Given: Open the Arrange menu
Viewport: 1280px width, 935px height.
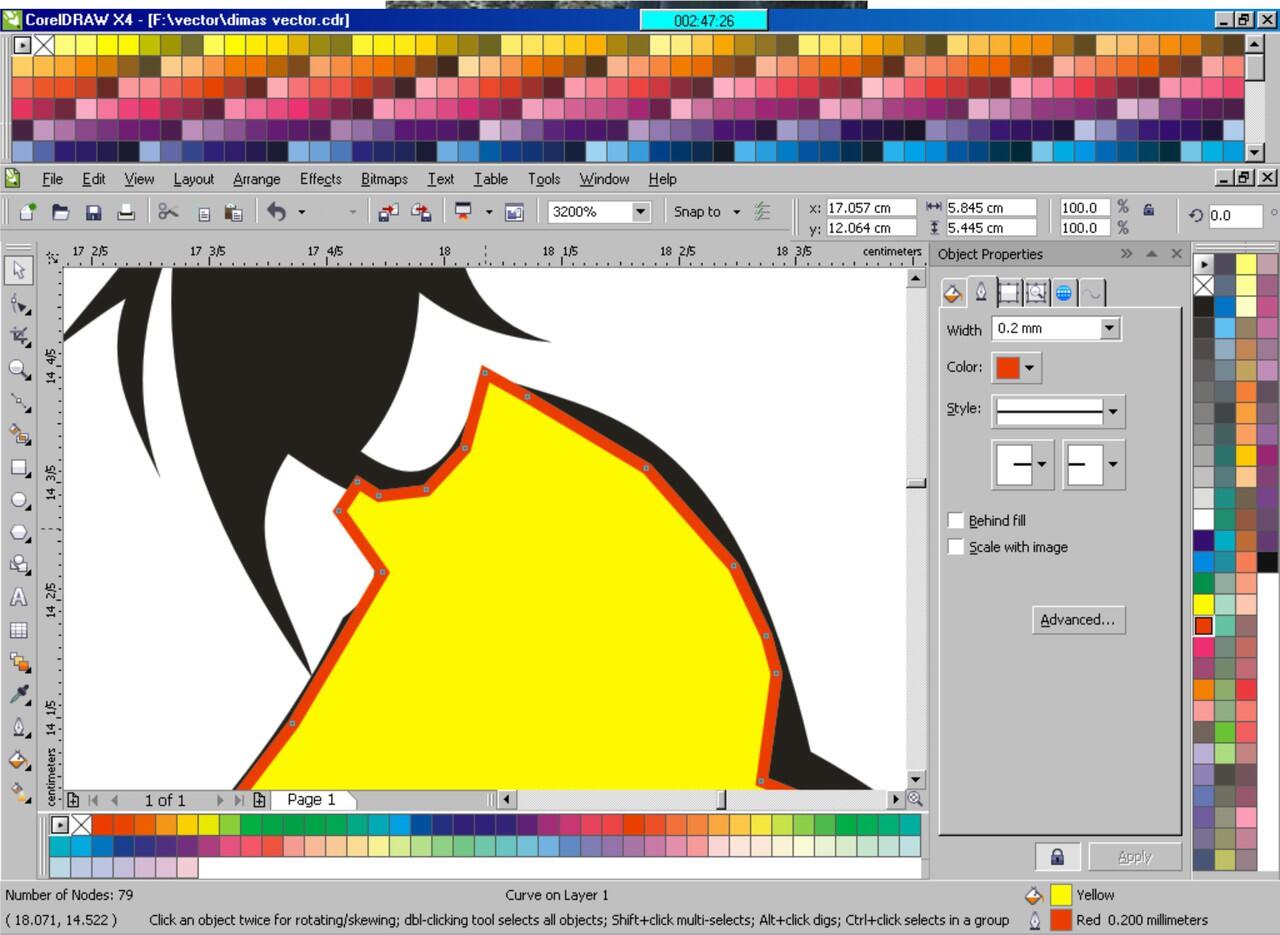Looking at the screenshot, I should pyautogui.click(x=256, y=179).
